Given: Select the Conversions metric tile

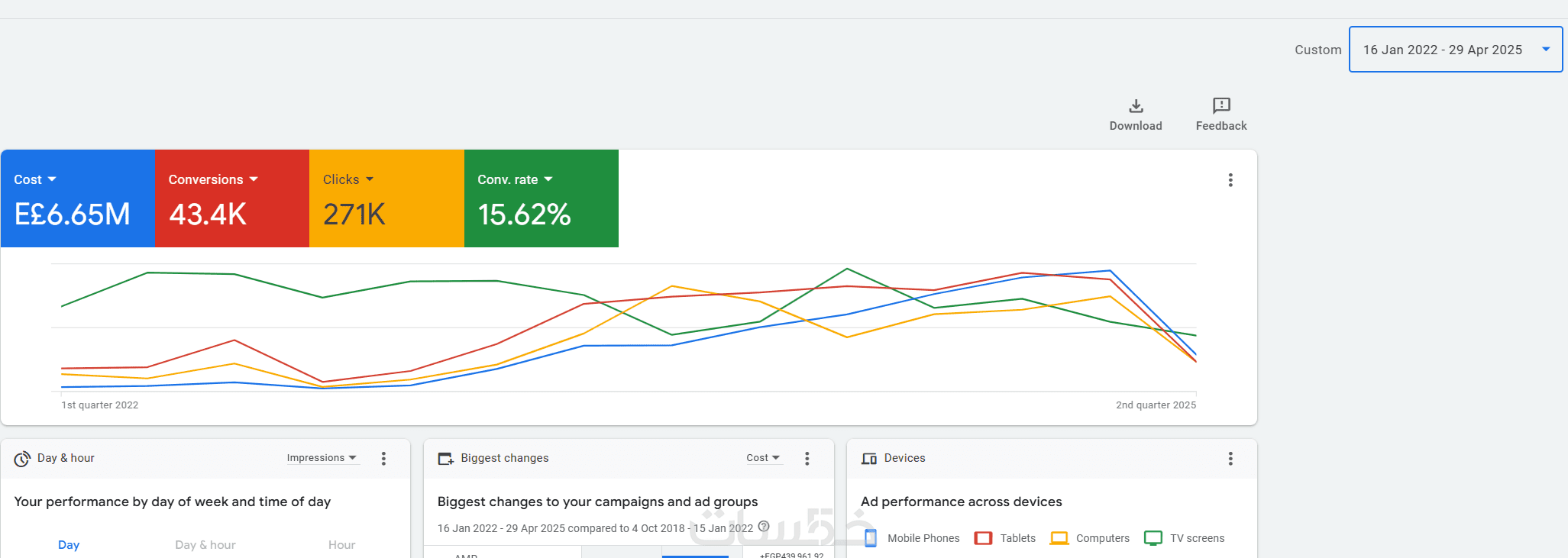Looking at the screenshot, I should click(x=232, y=198).
